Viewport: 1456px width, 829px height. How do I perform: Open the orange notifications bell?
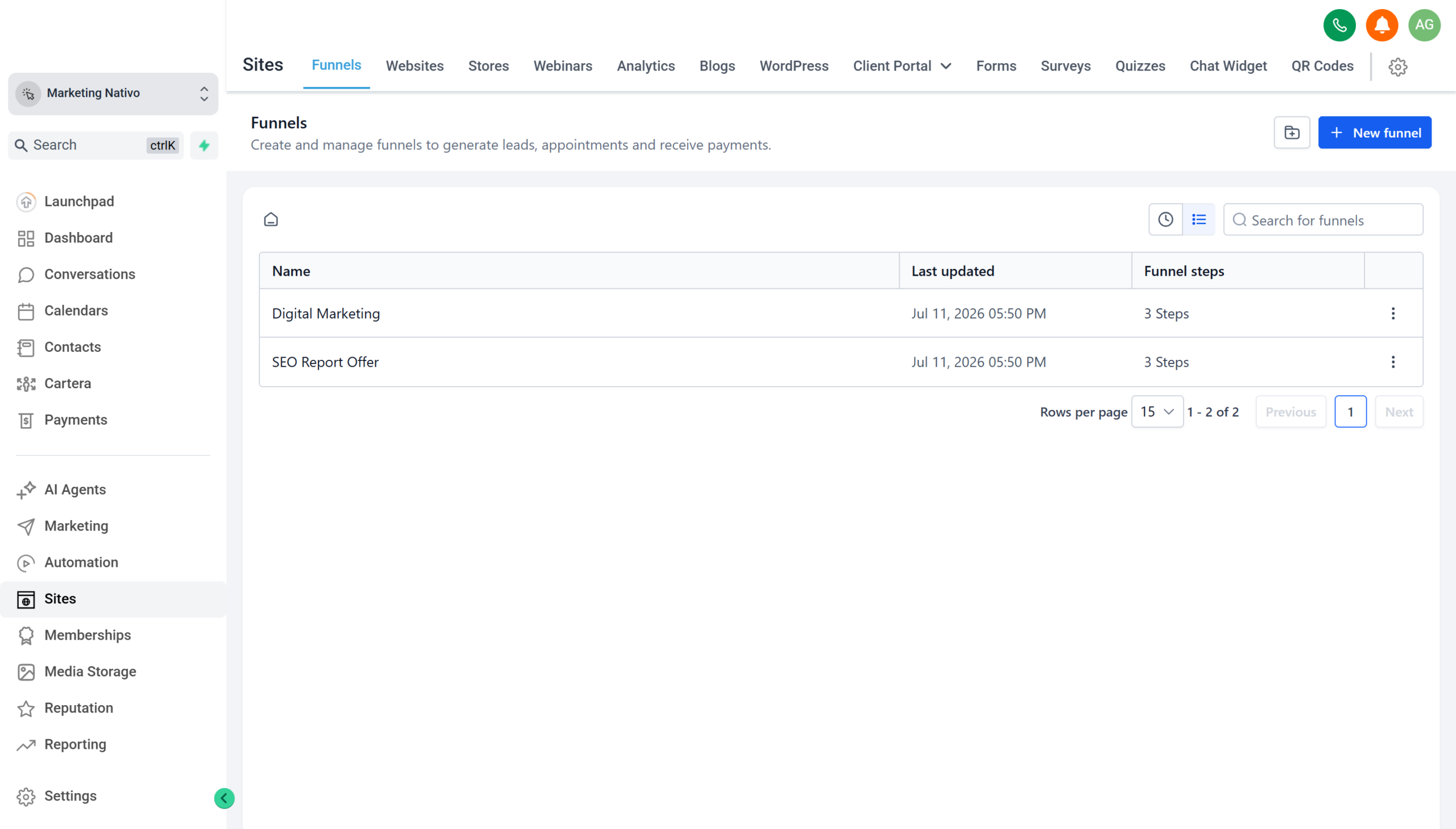point(1382,25)
